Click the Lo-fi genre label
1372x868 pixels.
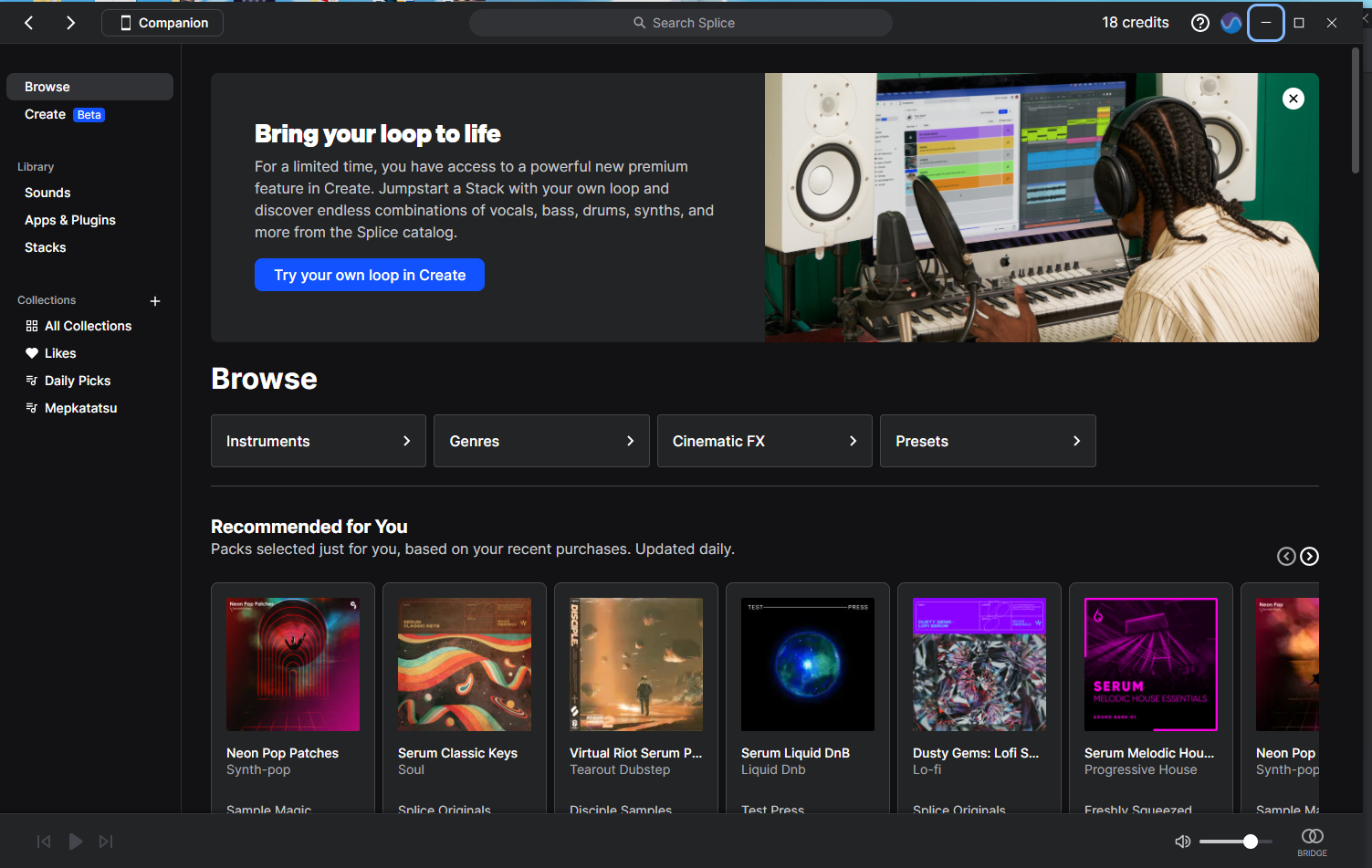927,769
